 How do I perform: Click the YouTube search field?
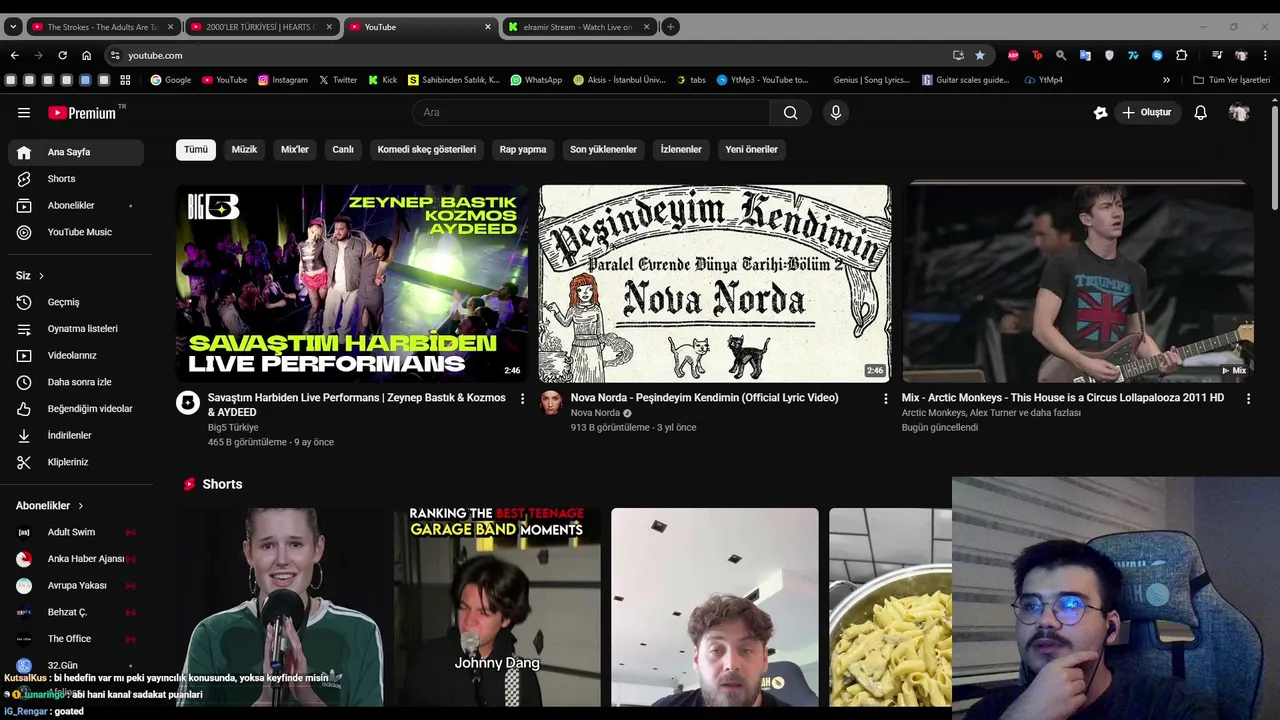click(x=590, y=113)
